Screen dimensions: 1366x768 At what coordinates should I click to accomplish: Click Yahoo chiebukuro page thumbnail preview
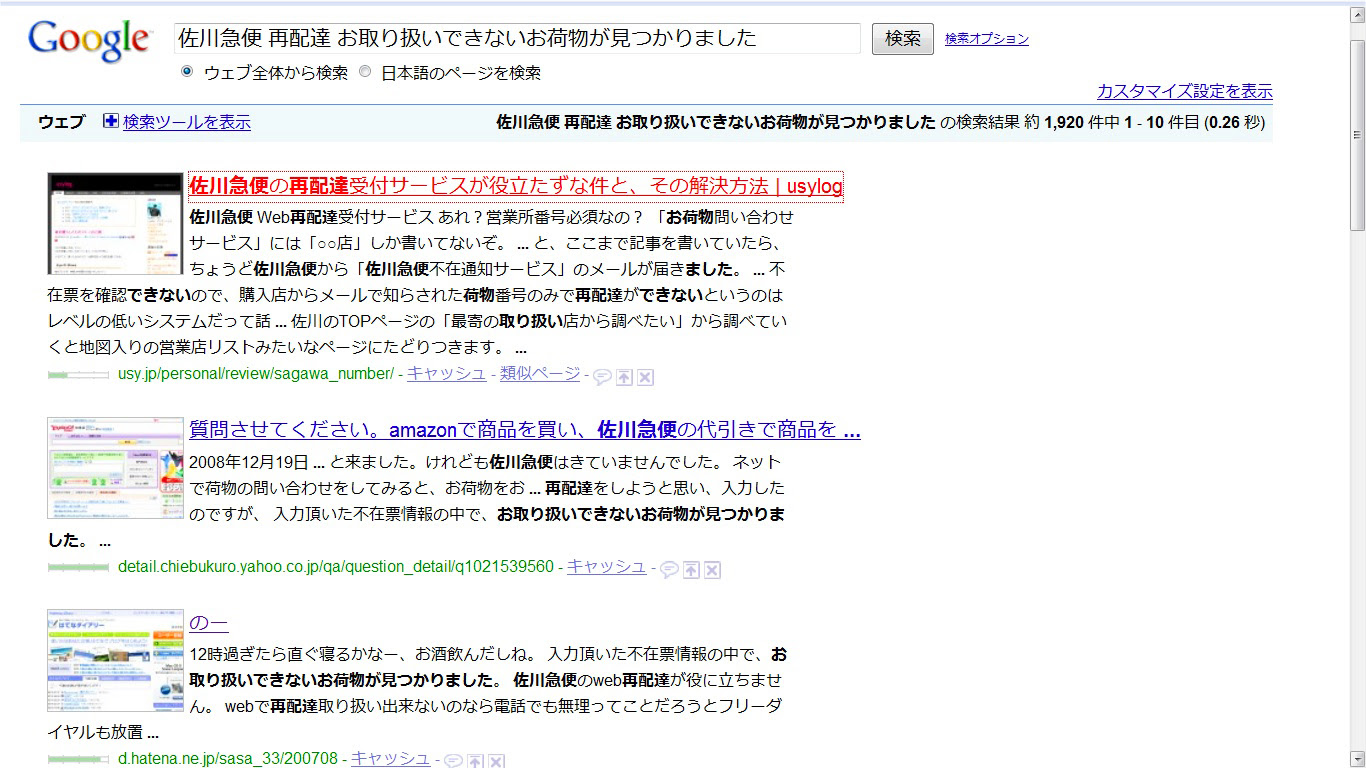(115, 468)
